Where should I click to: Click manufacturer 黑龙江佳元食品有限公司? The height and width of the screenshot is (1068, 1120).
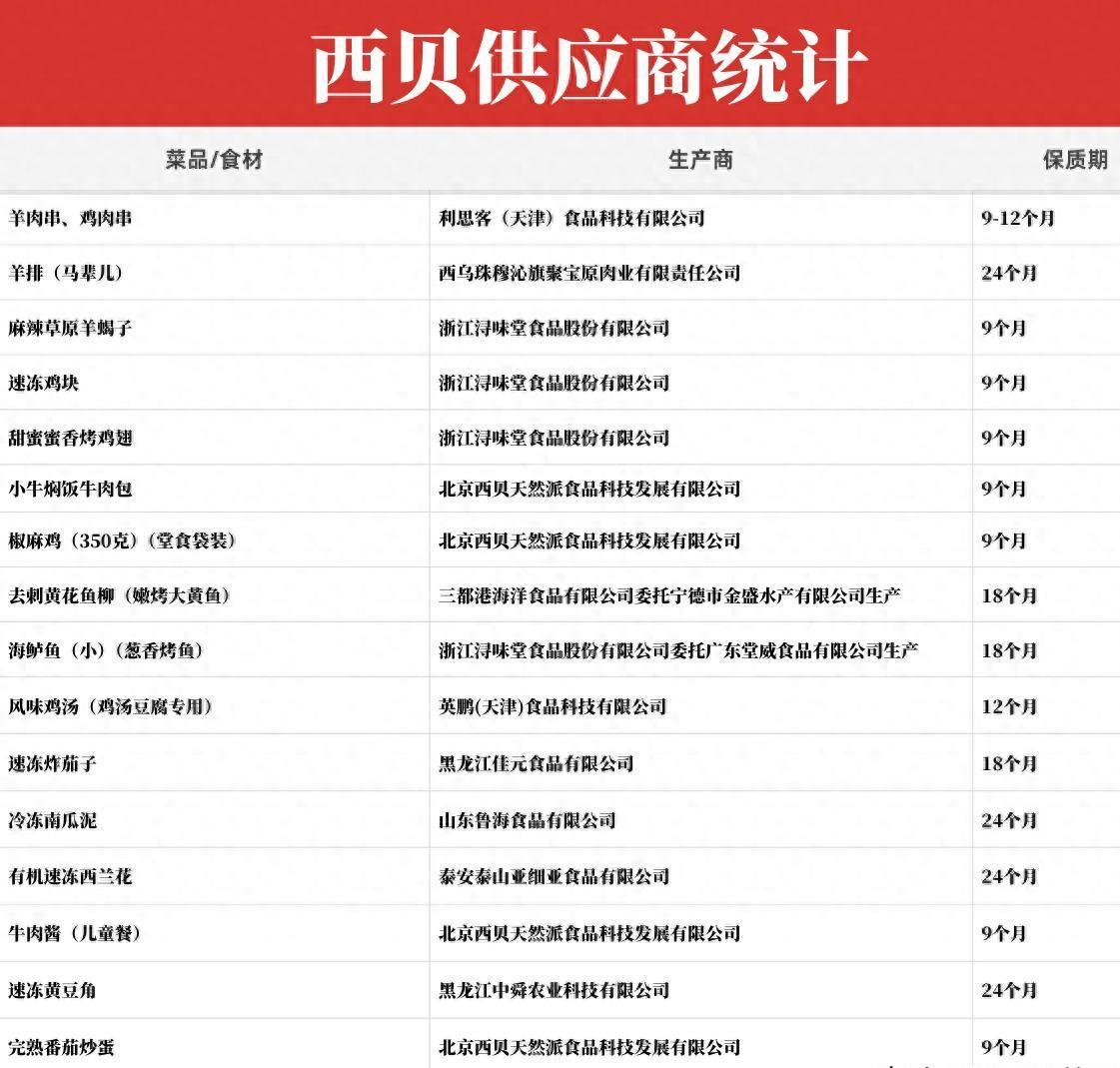(x=536, y=763)
